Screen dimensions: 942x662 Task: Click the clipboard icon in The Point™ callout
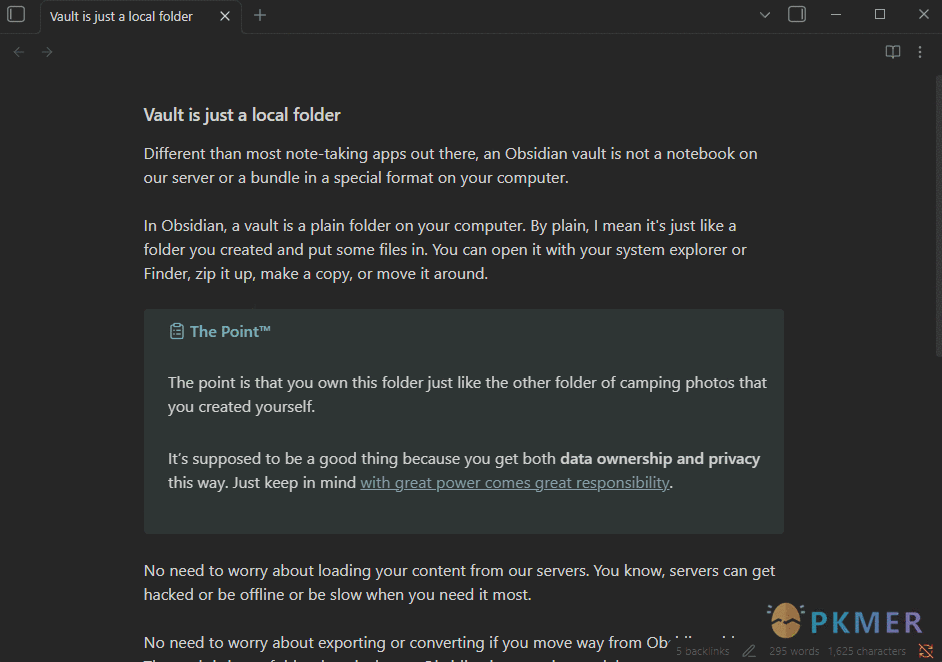(x=175, y=330)
